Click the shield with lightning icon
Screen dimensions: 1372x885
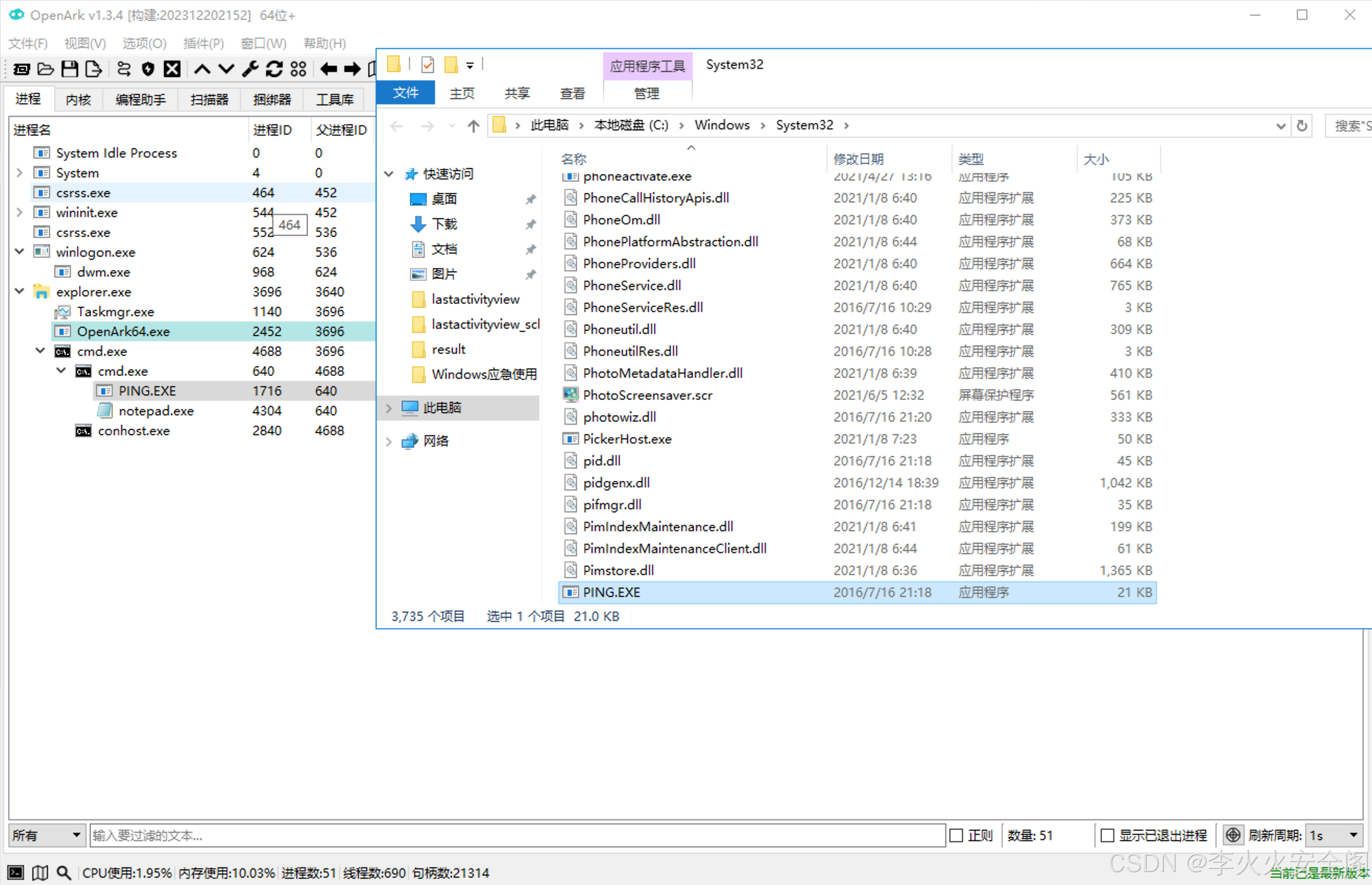[148, 69]
